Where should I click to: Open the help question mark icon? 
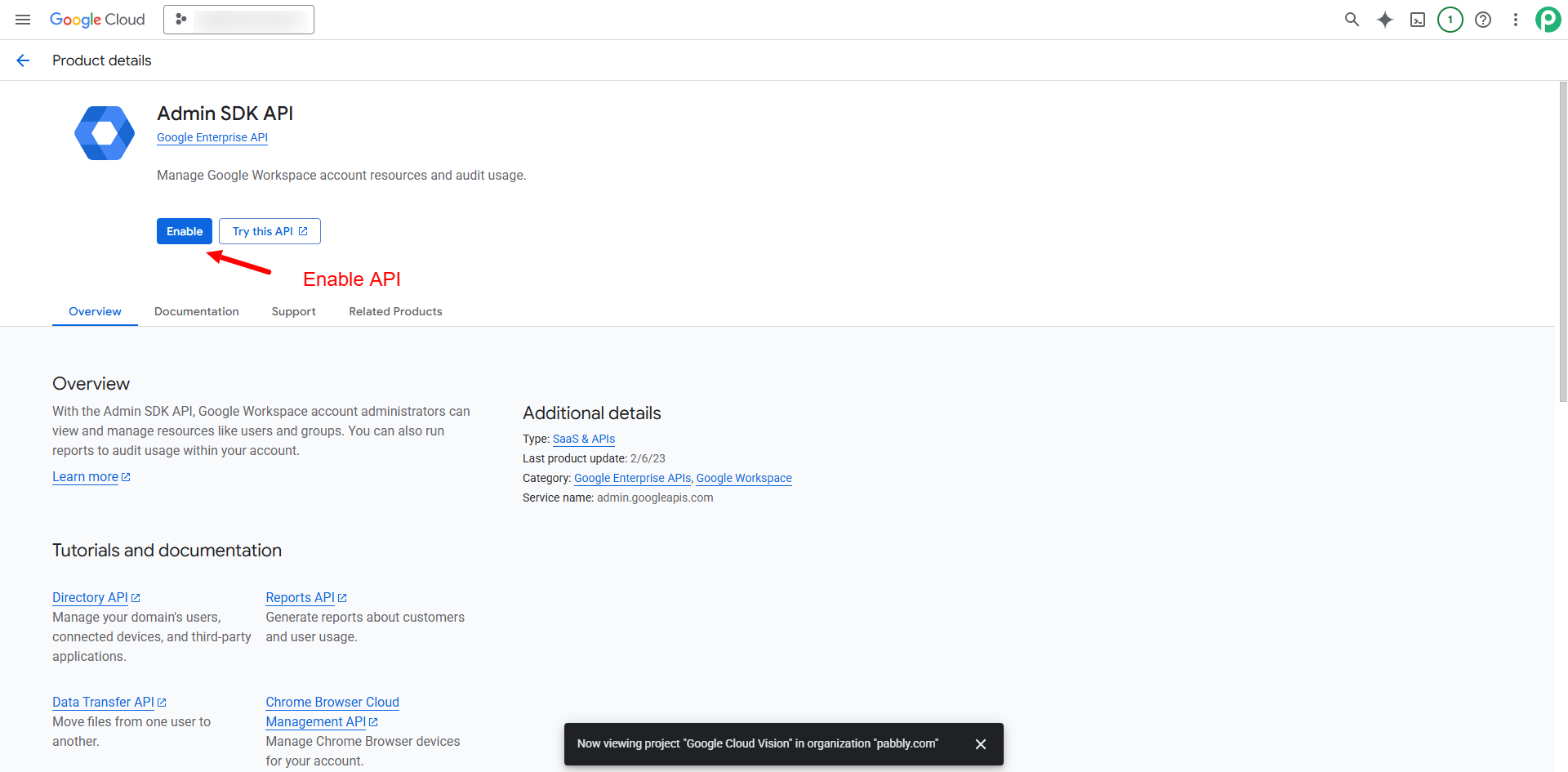coord(1482,20)
